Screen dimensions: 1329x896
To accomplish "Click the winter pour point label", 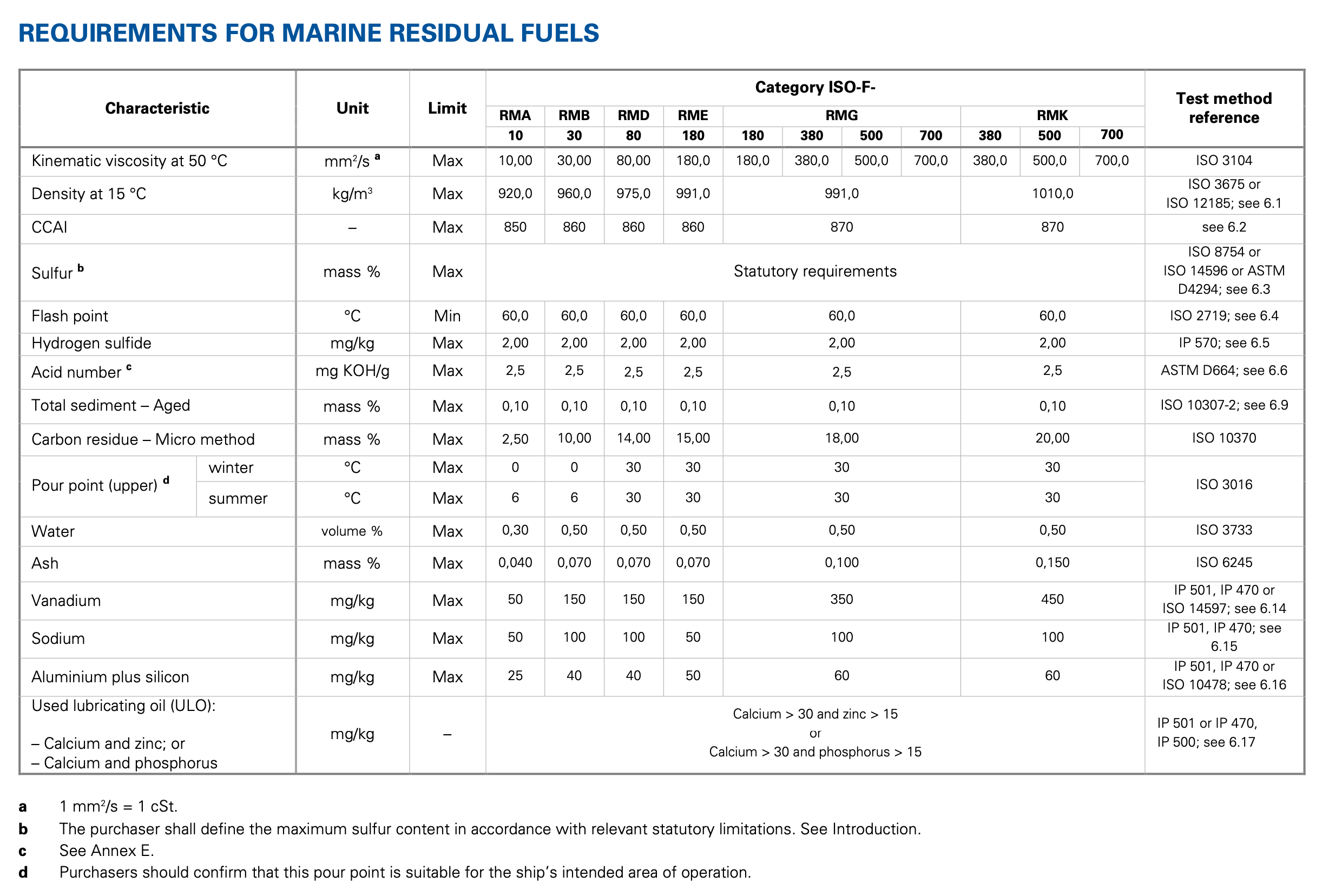I will tap(231, 468).
